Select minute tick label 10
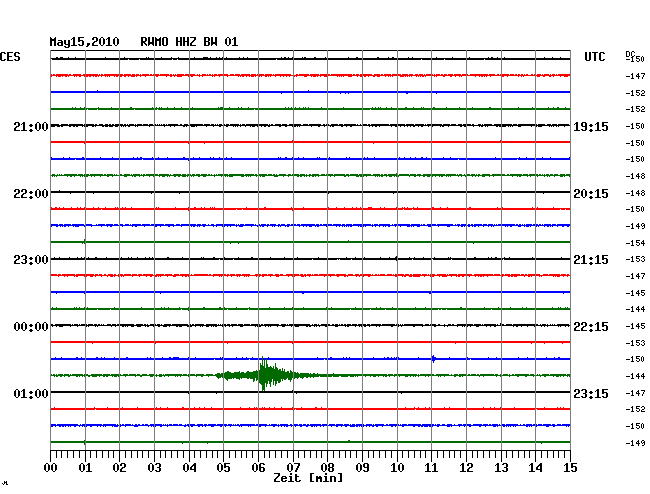This screenshot has width=650, height=494. coord(397,467)
